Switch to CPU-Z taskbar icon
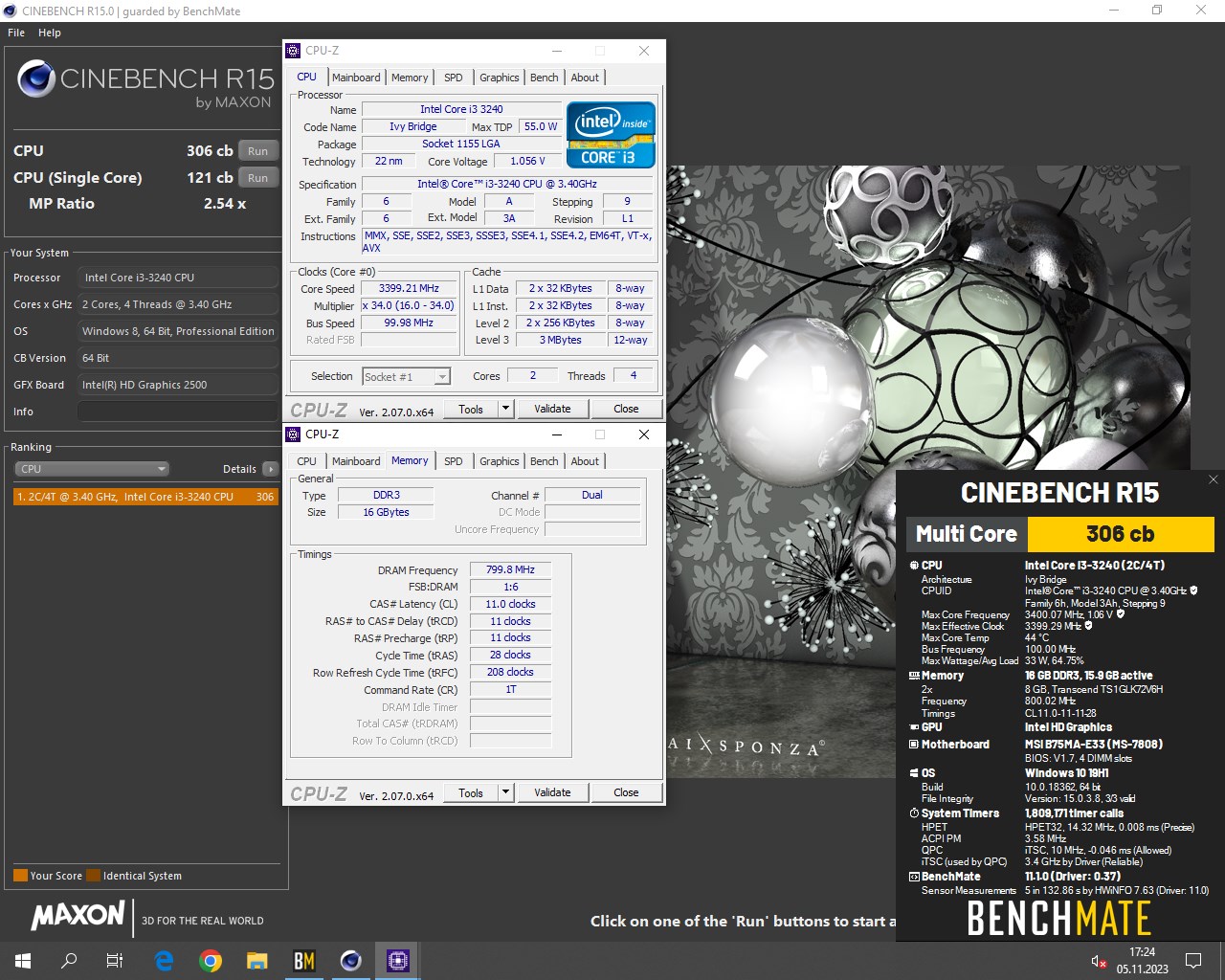Screen dimensions: 1225x980 (x=397, y=961)
